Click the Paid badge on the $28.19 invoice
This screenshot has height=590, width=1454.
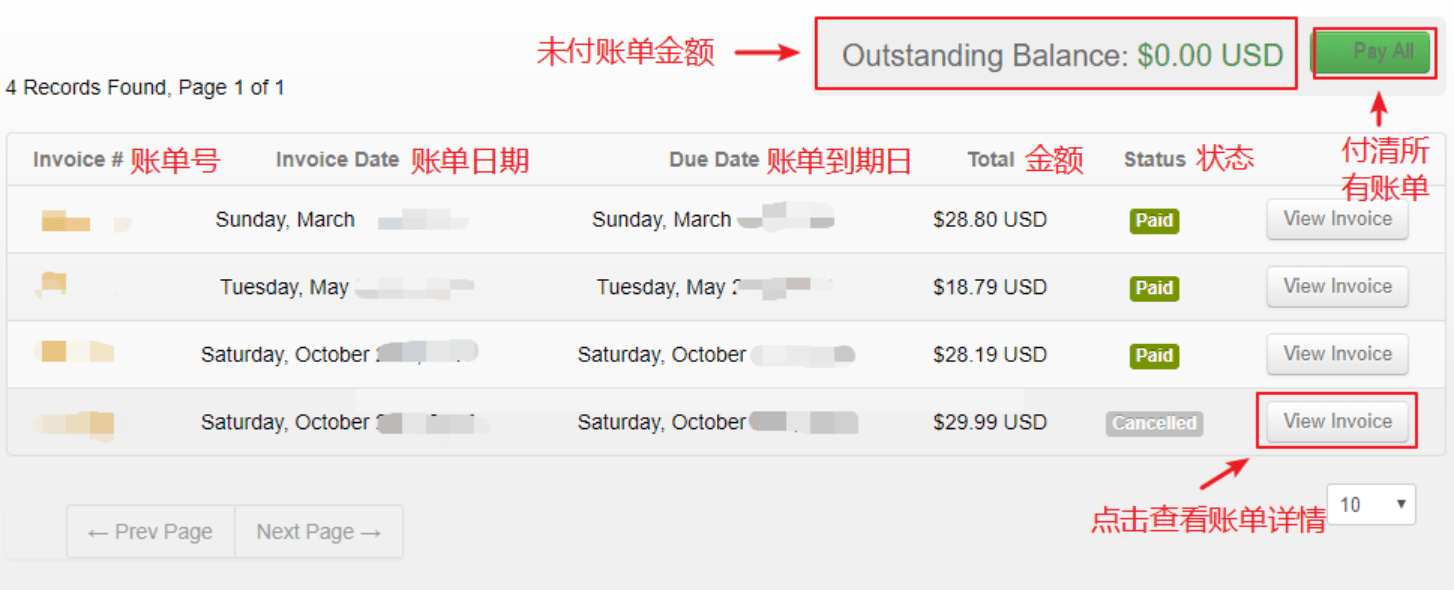(1154, 356)
